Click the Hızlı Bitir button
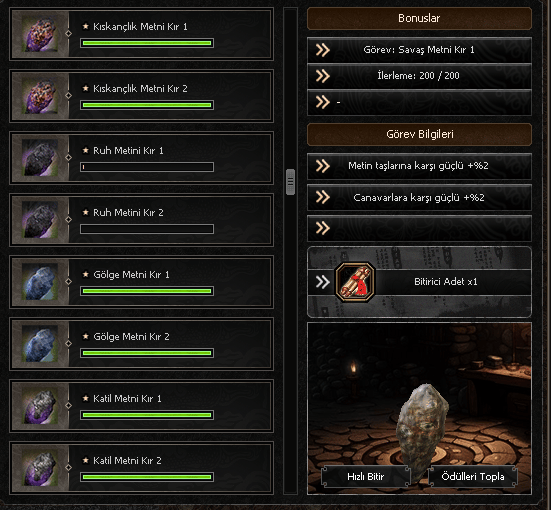The width and height of the screenshot is (551, 510). 366,476
